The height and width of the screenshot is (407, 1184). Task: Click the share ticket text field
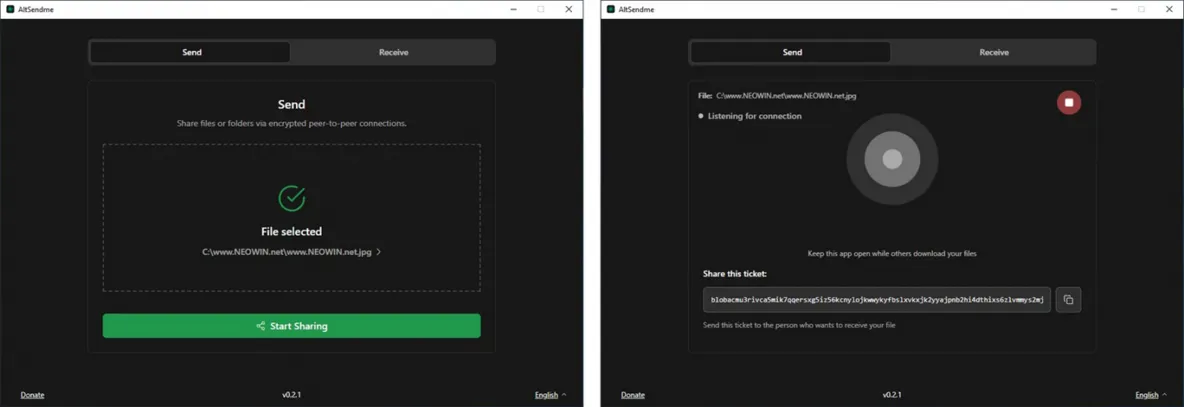coord(876,300)
